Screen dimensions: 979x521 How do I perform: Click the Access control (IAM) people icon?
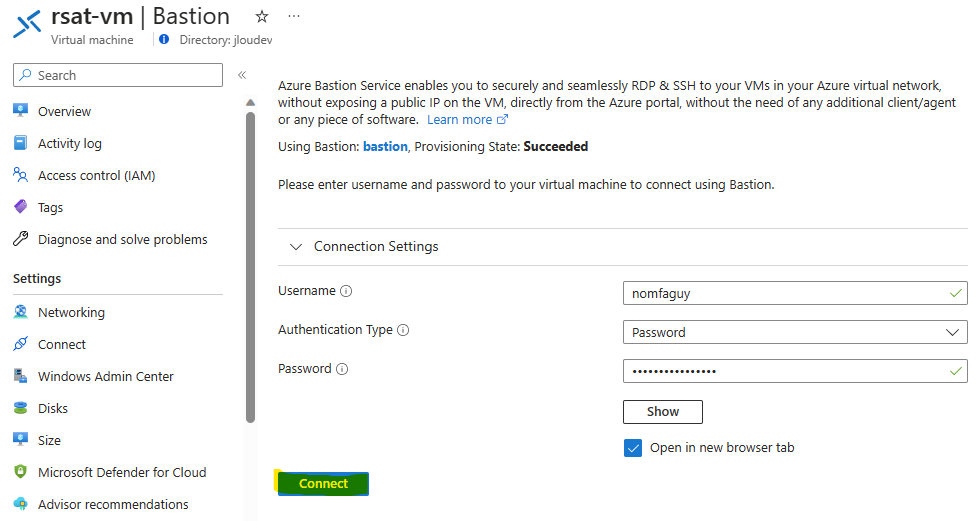pyautogui.click(x=21, y=175)
